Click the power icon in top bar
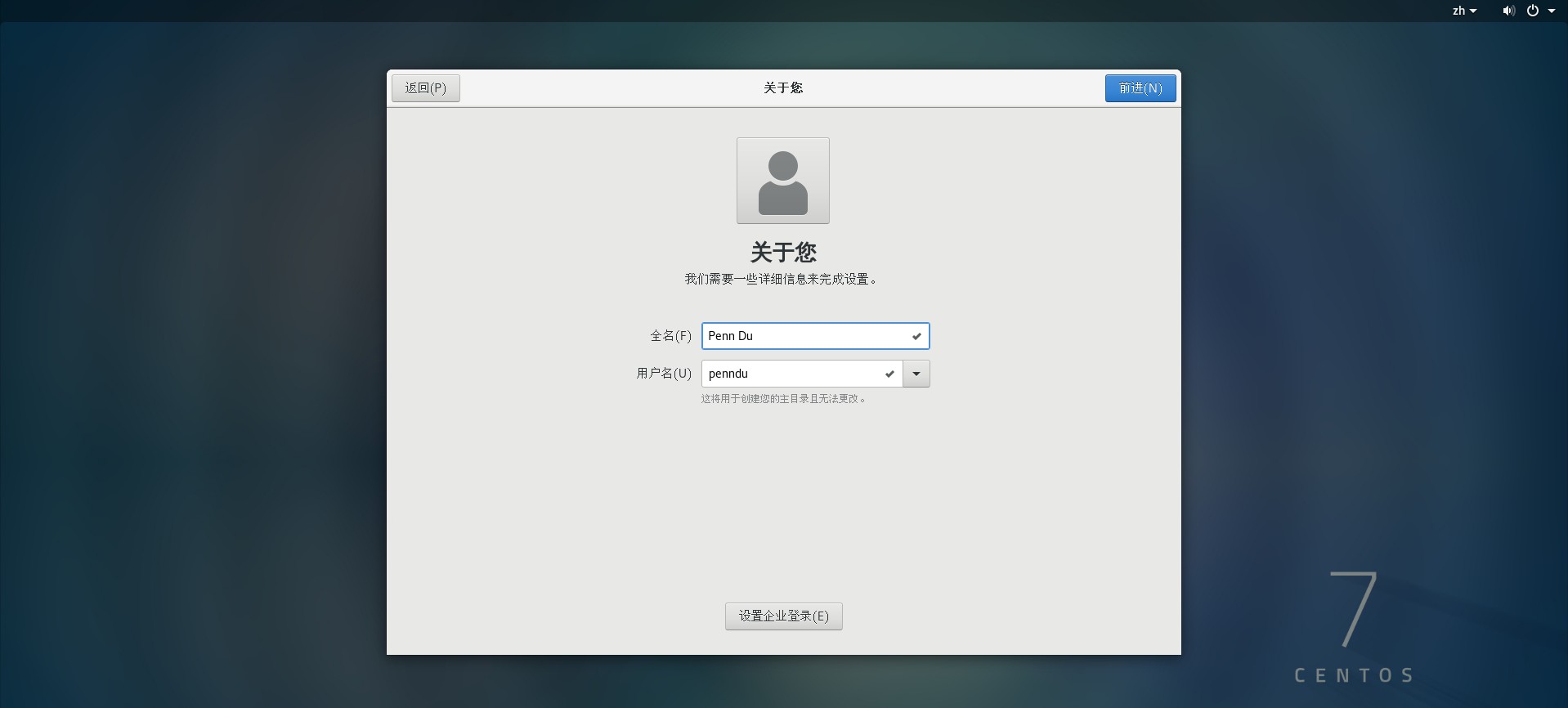 (x=1533, y=11)
